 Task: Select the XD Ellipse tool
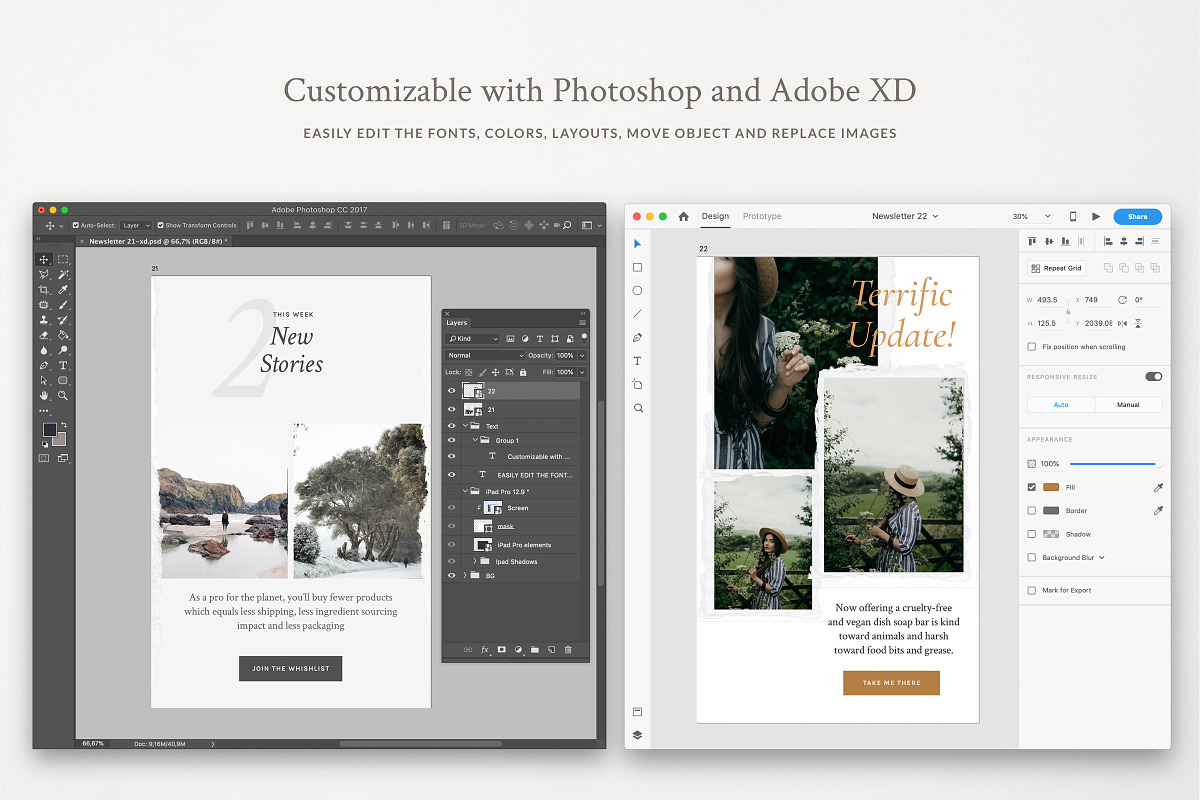tap(637, 291)
